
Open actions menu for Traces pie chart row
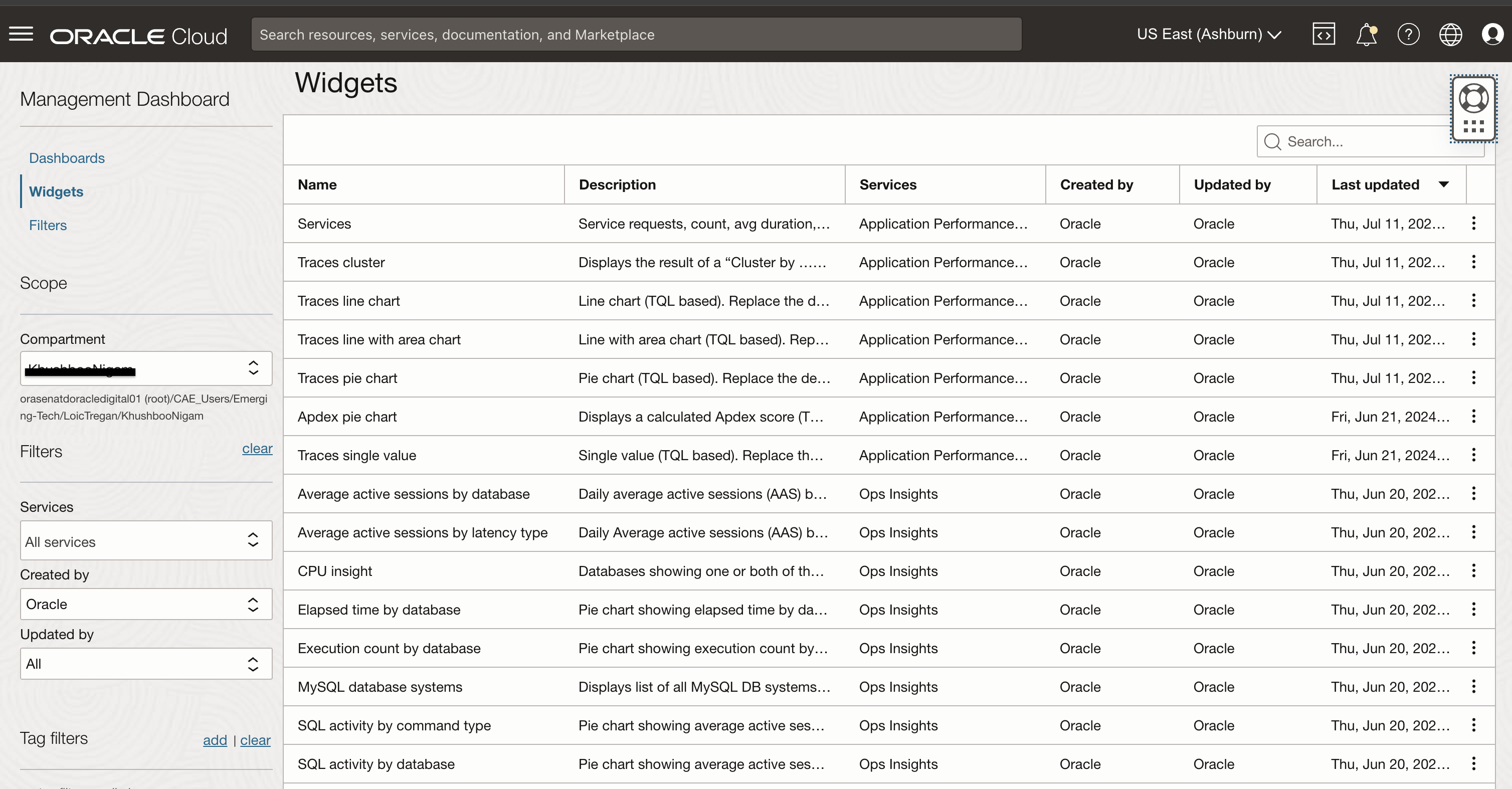coord(1473,377)
